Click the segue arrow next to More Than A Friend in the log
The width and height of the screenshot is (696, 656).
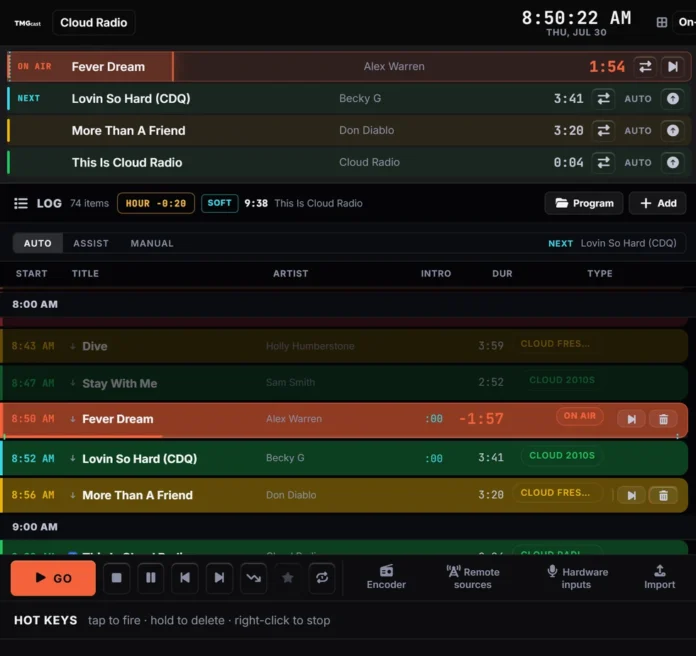(73, 495)
